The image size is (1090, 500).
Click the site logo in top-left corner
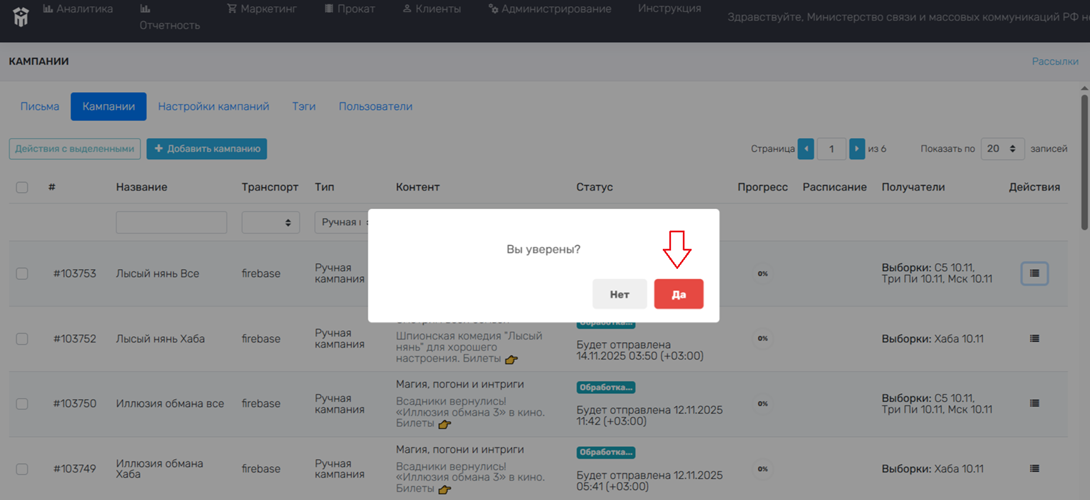(20, 14)
